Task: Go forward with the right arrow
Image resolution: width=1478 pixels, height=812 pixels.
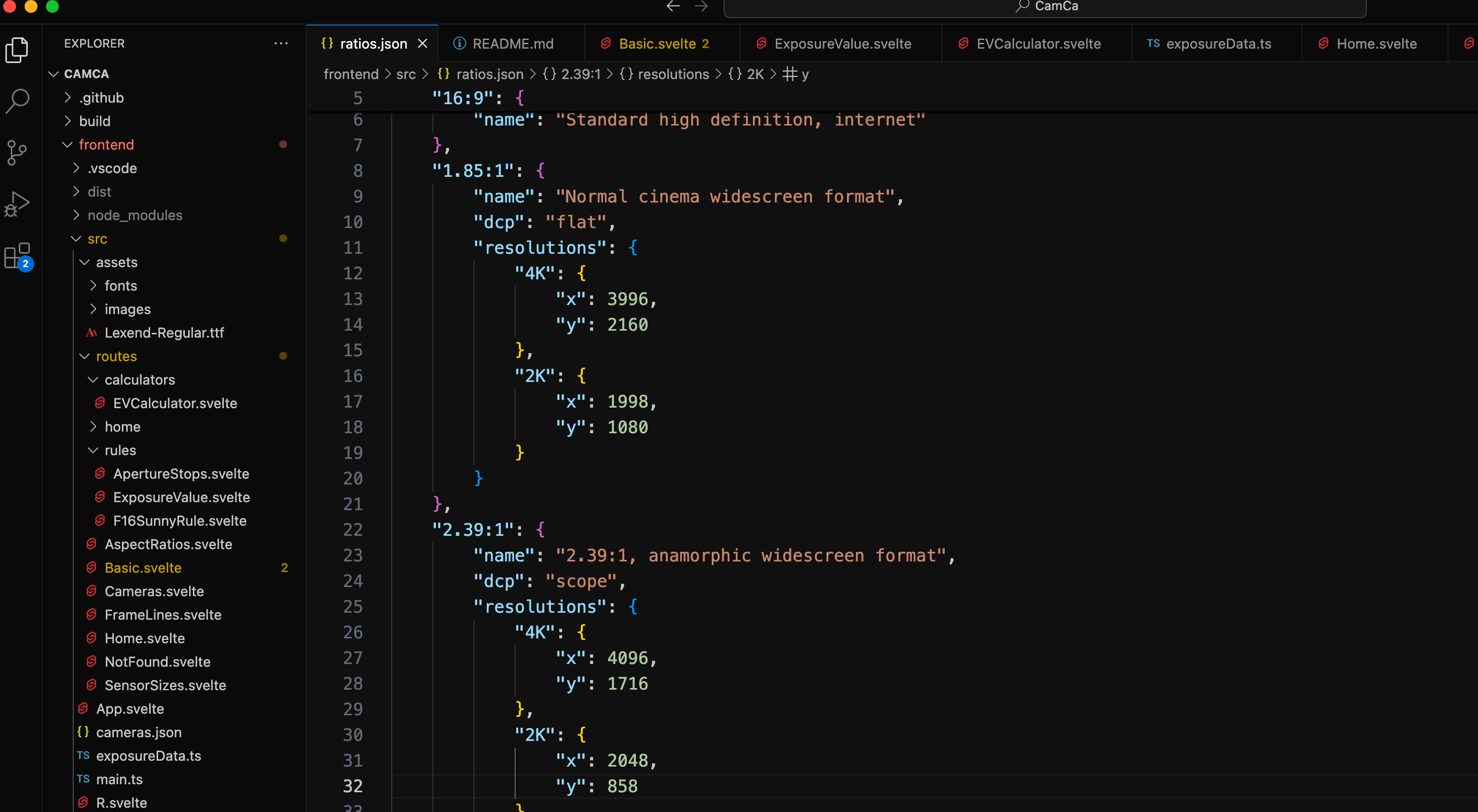Action: 701,6
